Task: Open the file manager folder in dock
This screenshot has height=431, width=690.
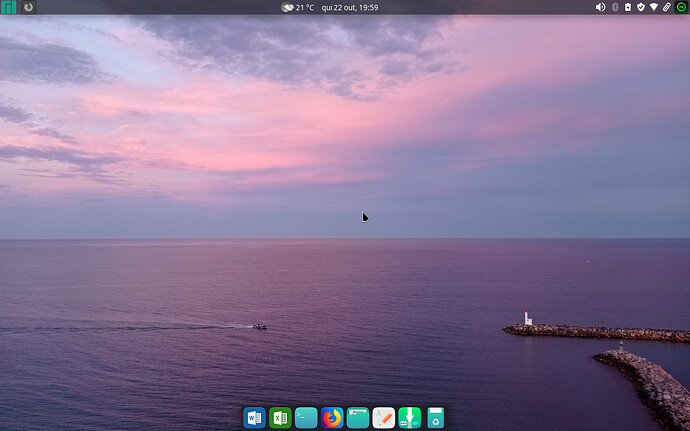Action: pos(358,418)
